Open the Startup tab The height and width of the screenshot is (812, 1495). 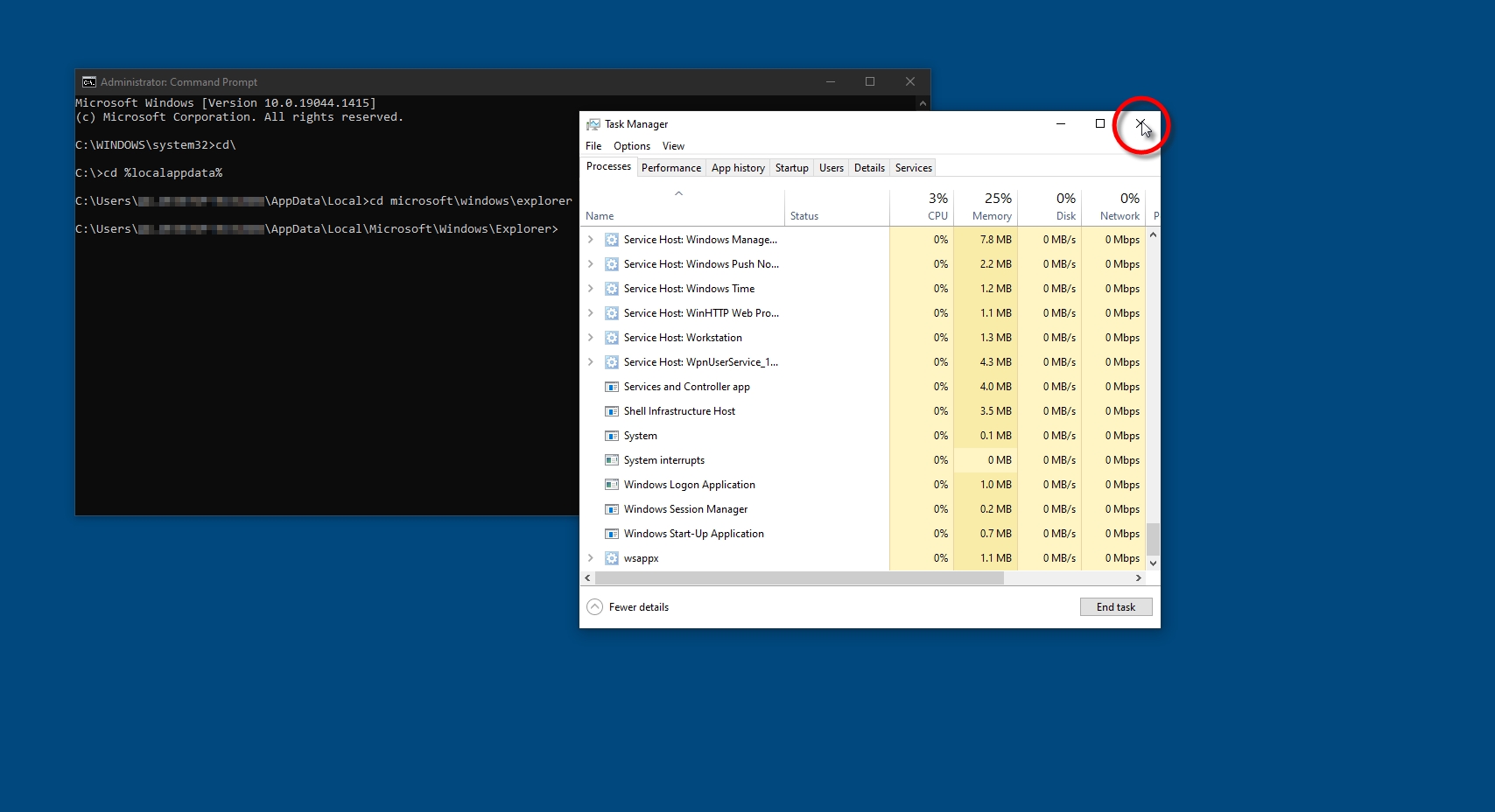(x=791, y=168)
